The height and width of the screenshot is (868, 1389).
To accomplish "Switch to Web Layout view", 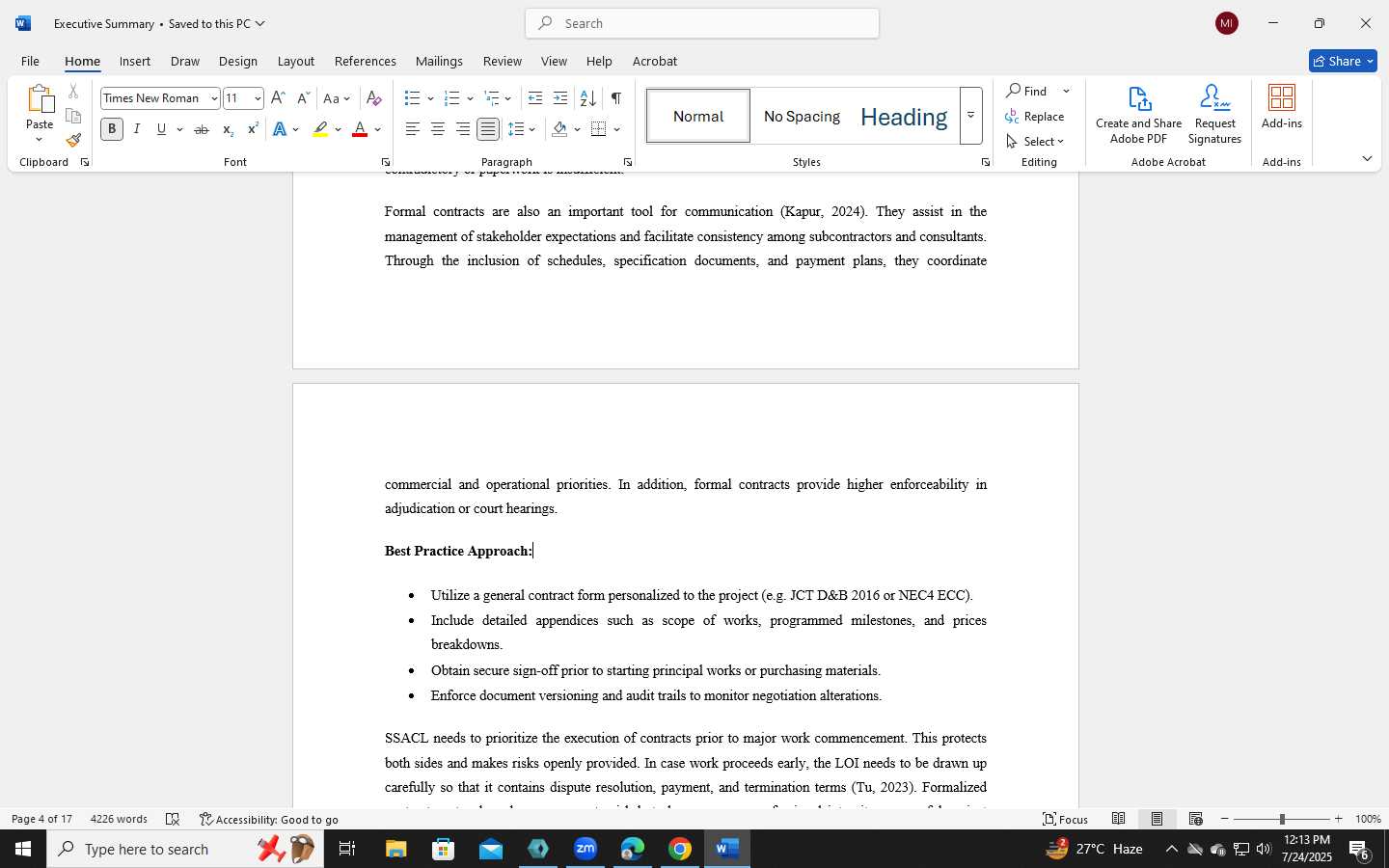I will point(1195,819).
